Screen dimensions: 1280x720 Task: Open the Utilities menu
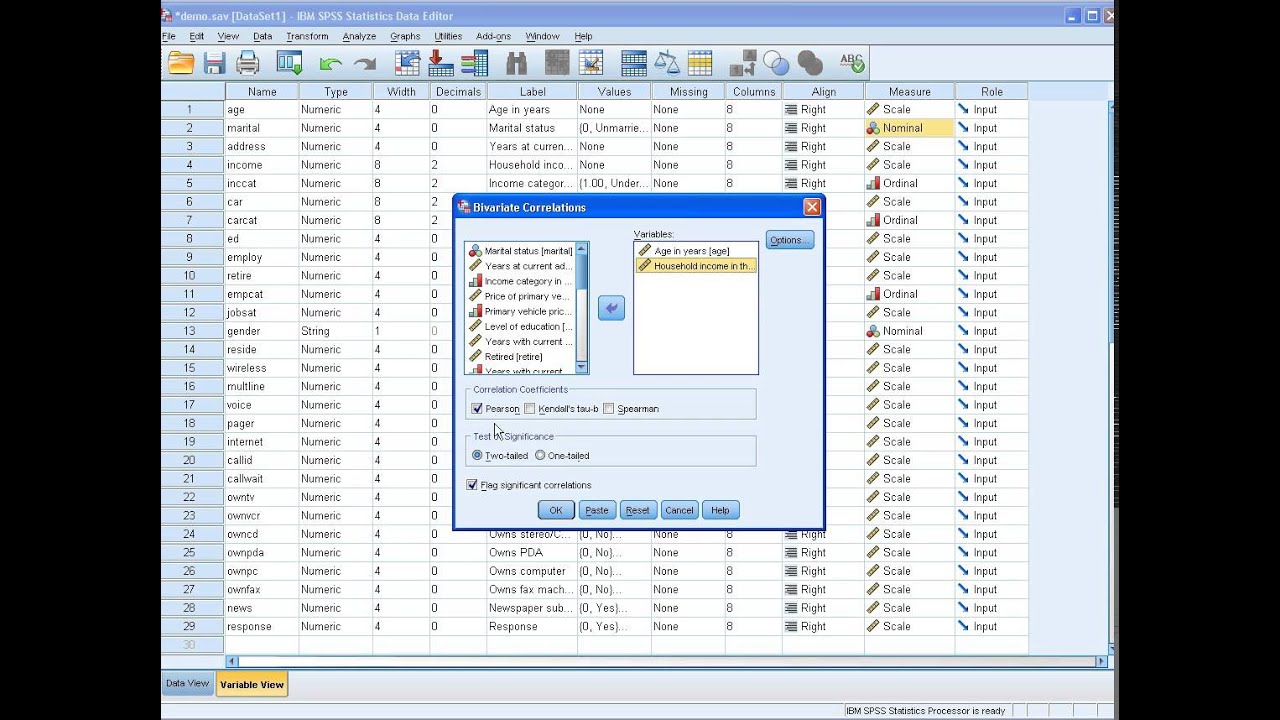pyautogui.click(x=448, y=36)
